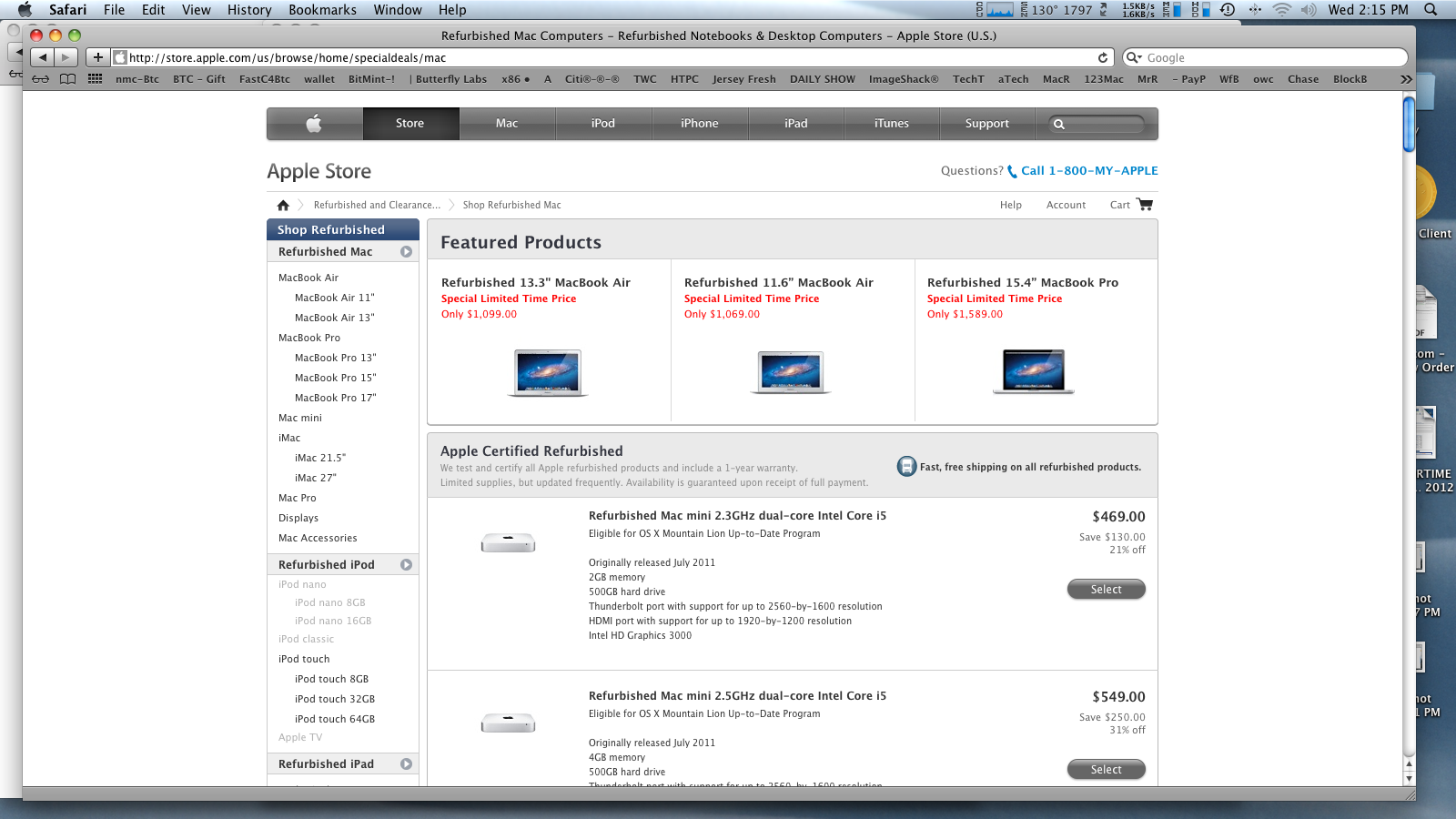Open the DAILY SHOW bookmark
Screen dimensions: 1456x819
click(823, 79)
